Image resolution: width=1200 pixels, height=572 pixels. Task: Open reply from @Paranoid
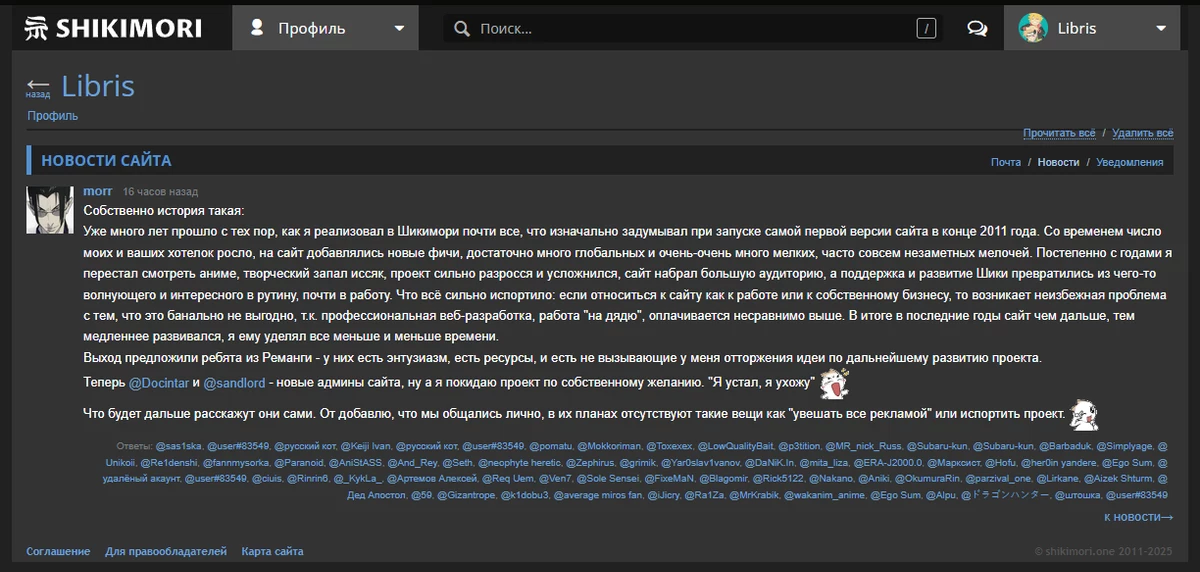pyautogui.click(x=300, y=463)
